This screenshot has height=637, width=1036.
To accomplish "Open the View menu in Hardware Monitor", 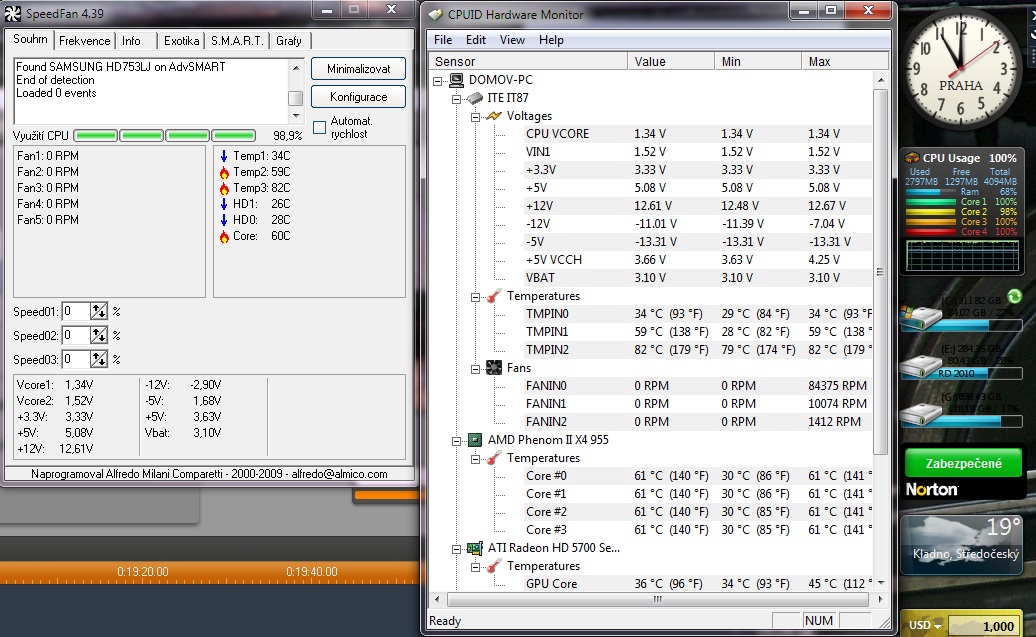I will [512, 40].
